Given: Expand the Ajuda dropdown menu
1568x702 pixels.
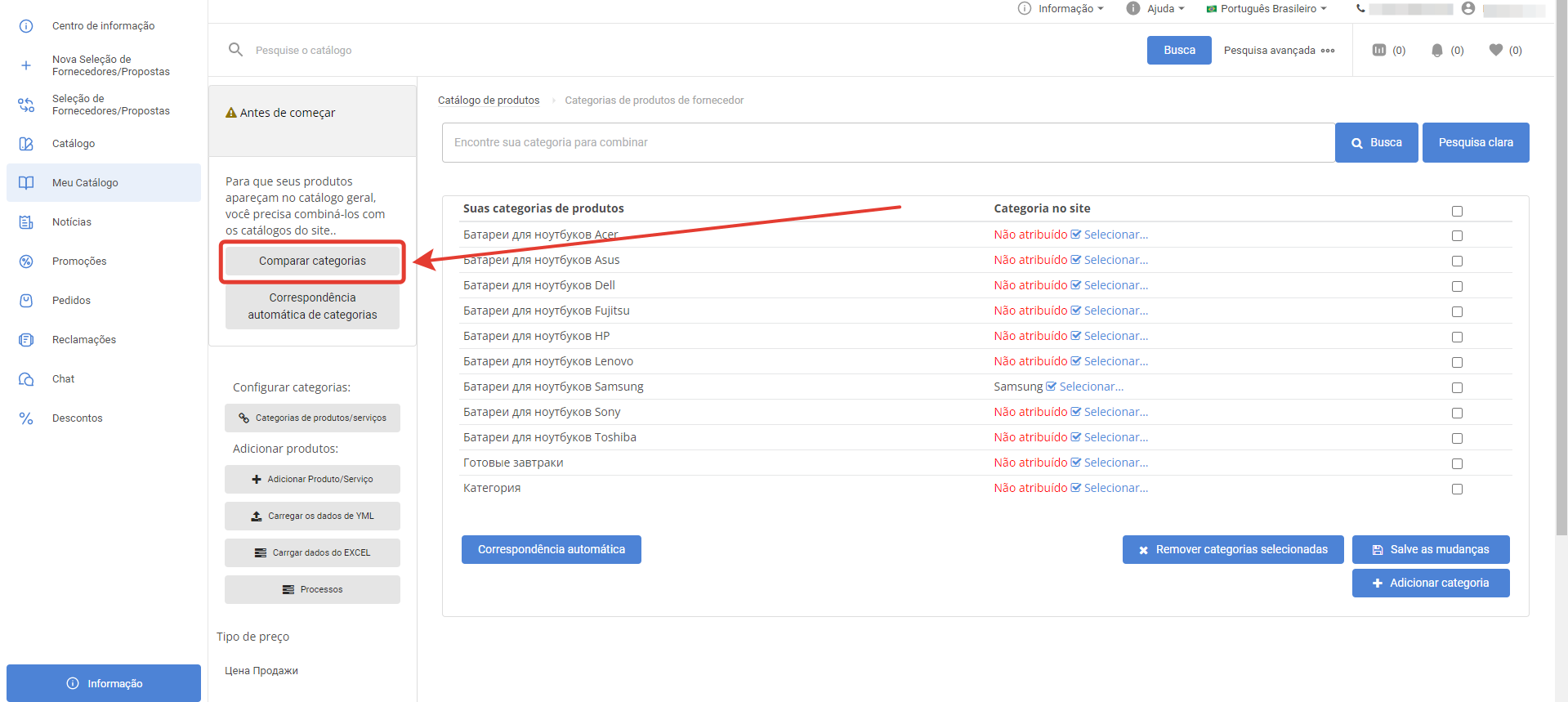Looking at the screenshot, I should (1156, 8).
